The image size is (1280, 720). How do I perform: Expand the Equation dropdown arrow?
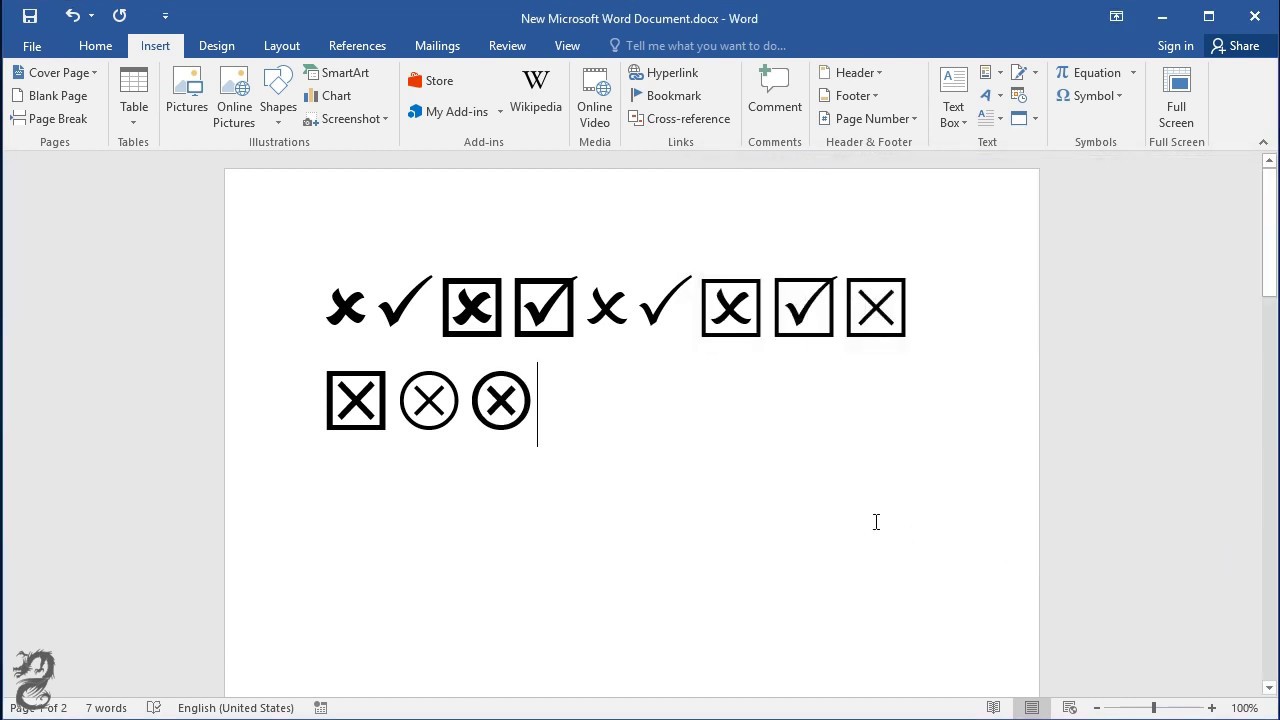1133,73
